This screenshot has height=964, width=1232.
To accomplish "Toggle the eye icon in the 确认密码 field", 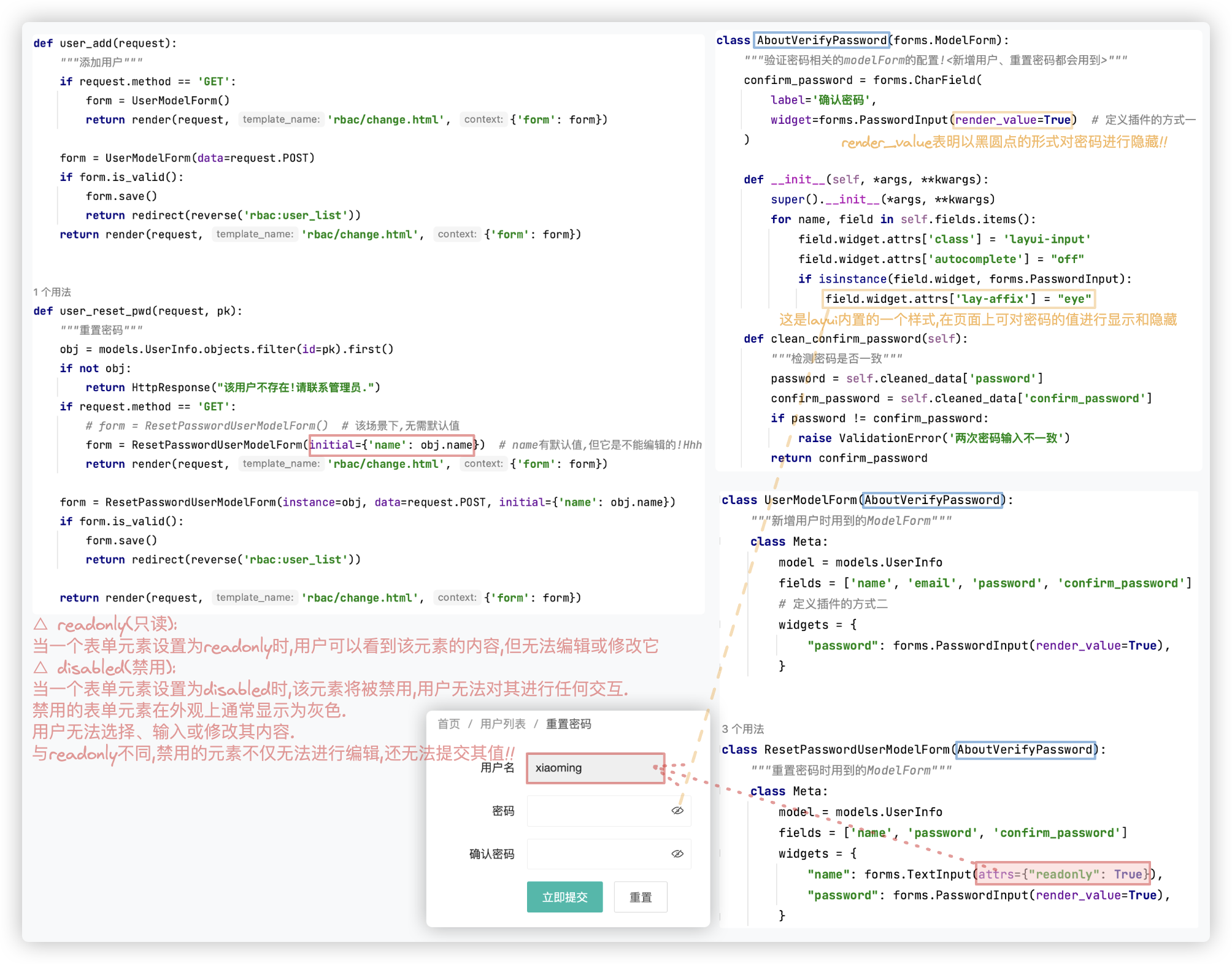I will [x=677, y=854].
